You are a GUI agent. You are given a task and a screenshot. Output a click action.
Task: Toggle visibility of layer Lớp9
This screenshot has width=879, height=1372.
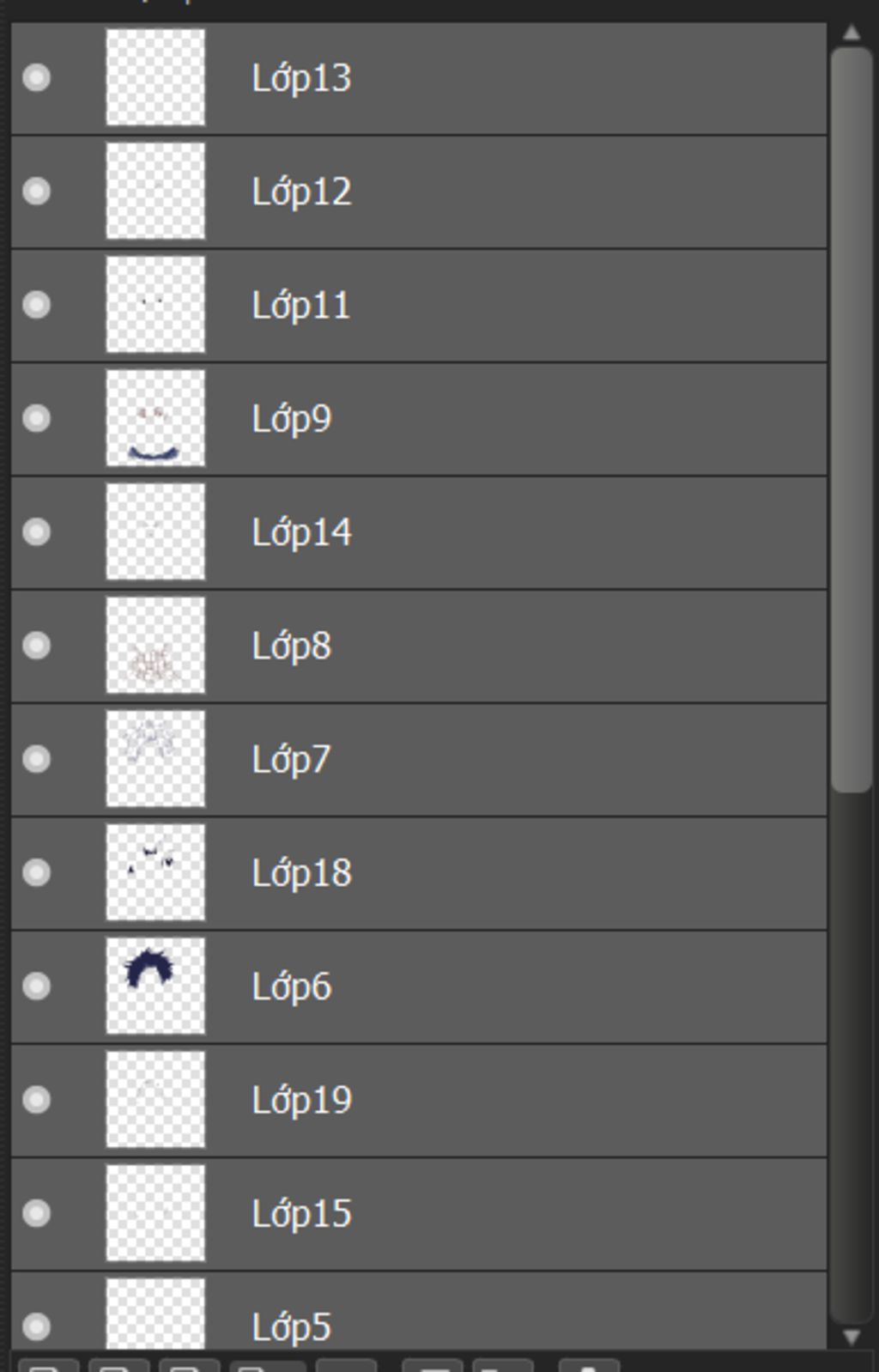point(36,419)
